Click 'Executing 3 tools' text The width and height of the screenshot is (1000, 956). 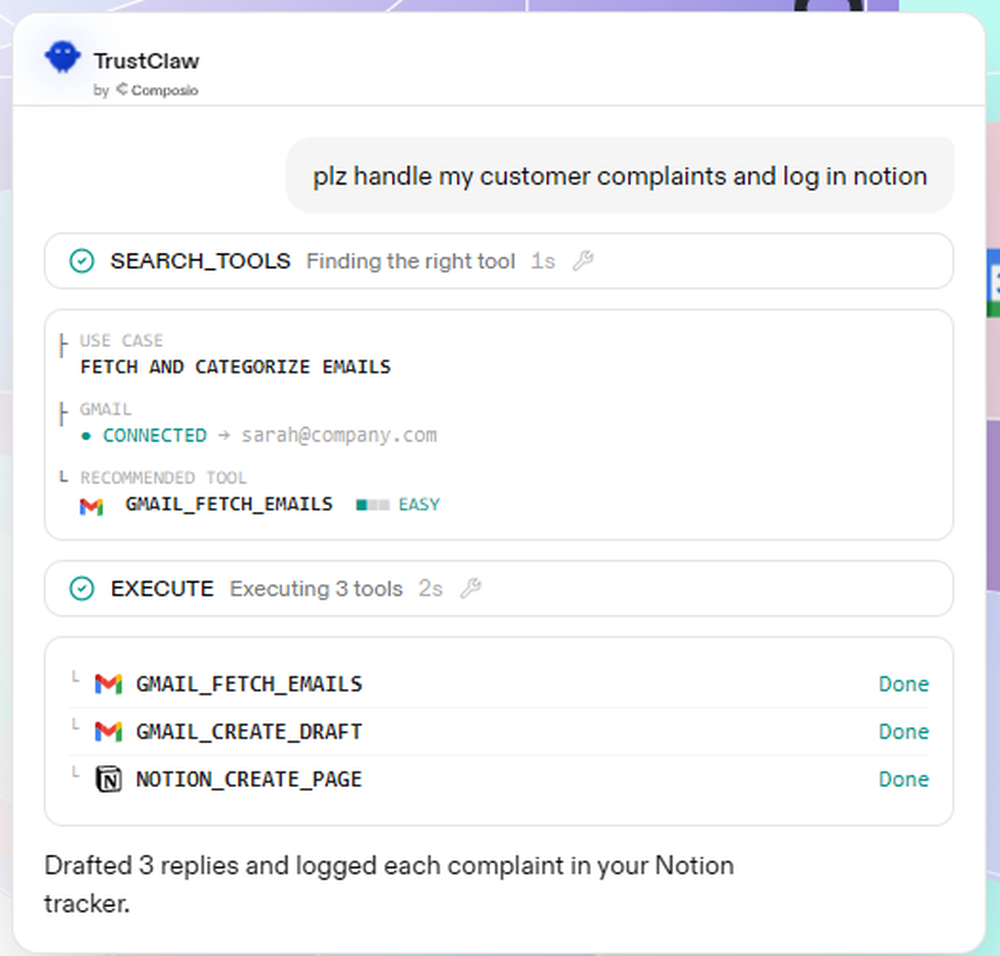point(316,589)
